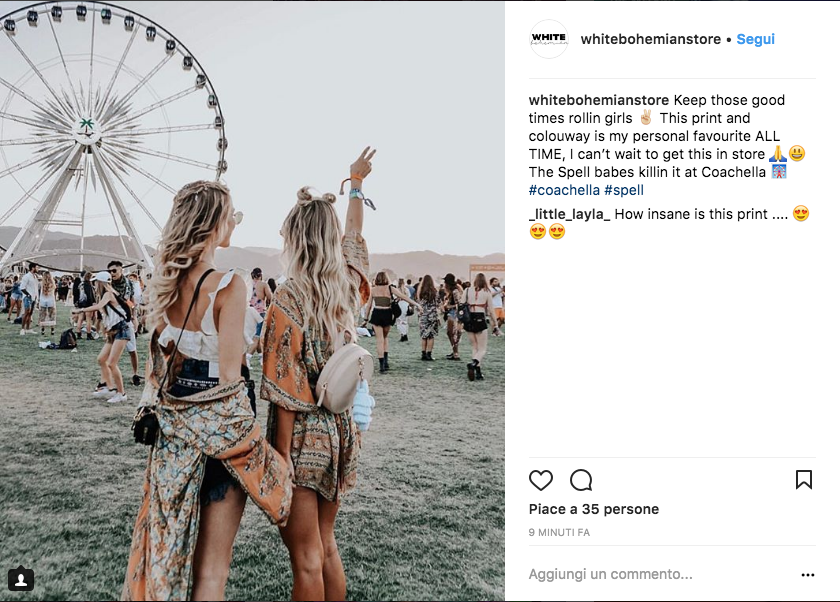Open the White Bohemian profile avatar
The height and width of the screenshot is (602, 840).
tap(549, 39)
